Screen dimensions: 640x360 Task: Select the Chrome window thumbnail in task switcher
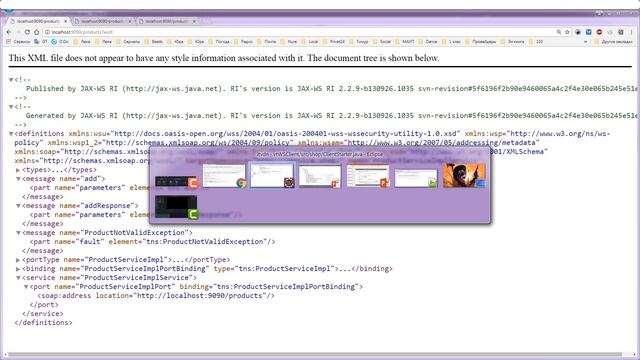(x=224, y=176)
